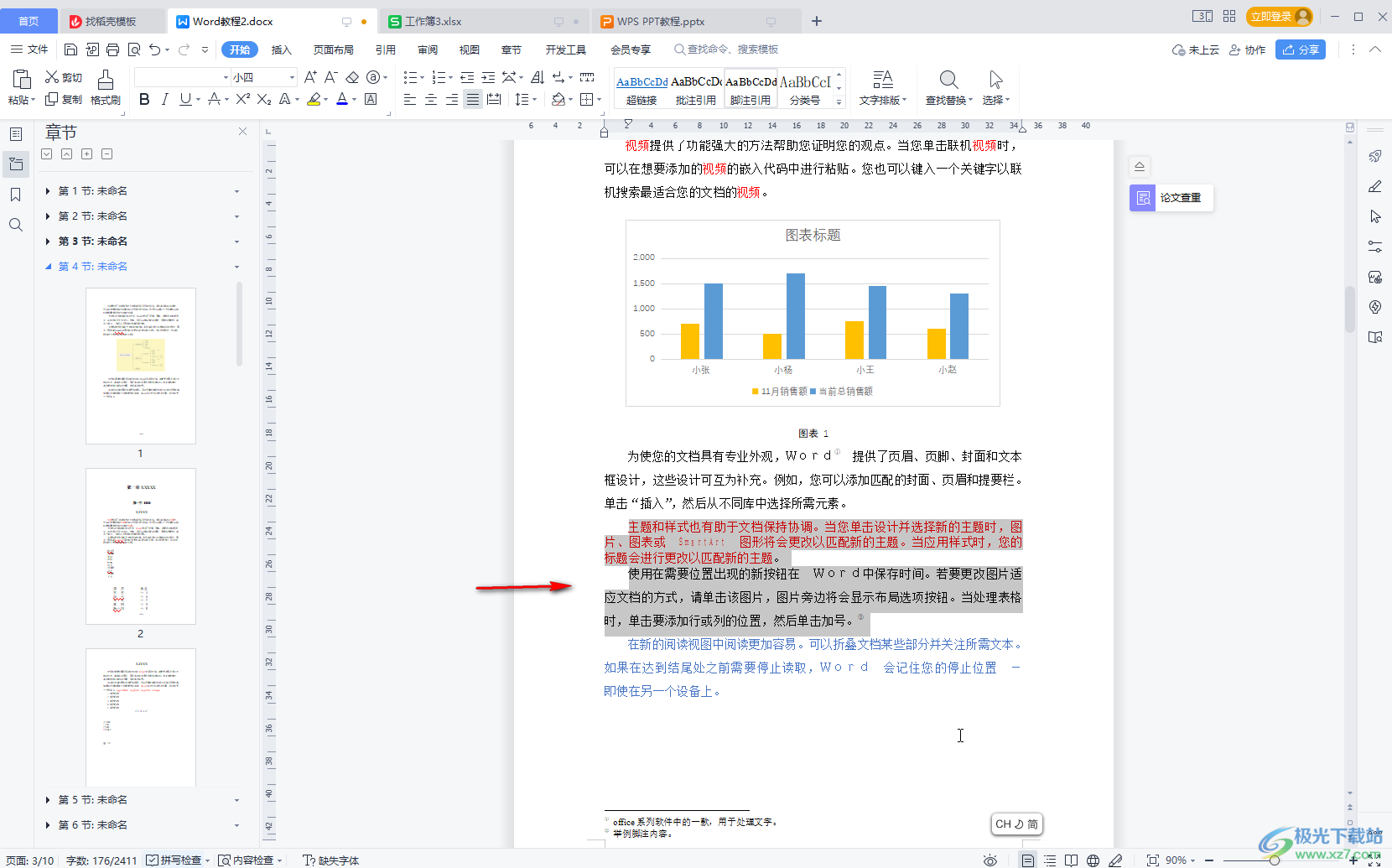Click the yellow highlight color swatch
Image resolution: width=1392 pixels, height=868 pixels.
(314, 99)
